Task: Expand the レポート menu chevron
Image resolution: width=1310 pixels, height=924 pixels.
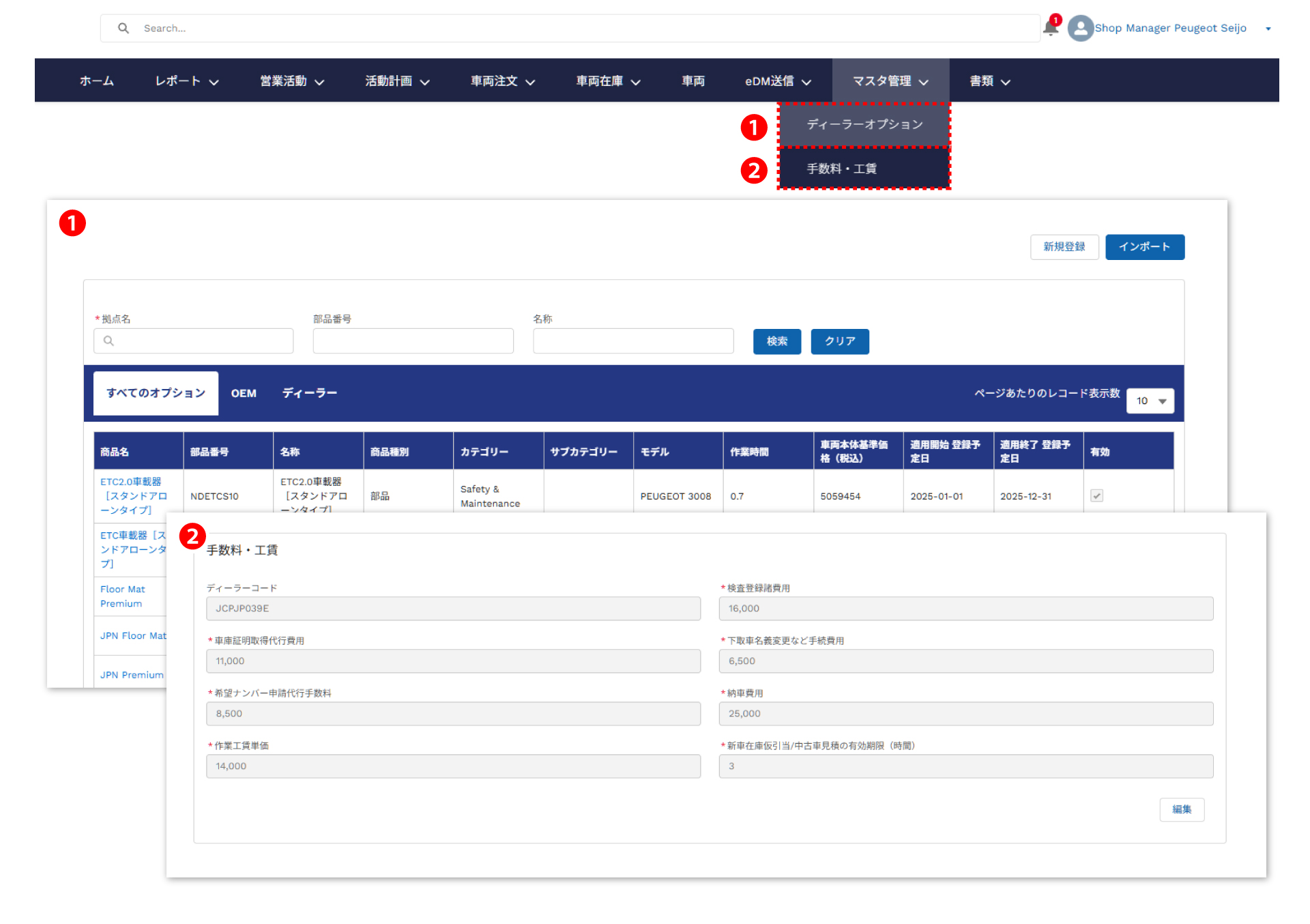Action: coord(214,82)
